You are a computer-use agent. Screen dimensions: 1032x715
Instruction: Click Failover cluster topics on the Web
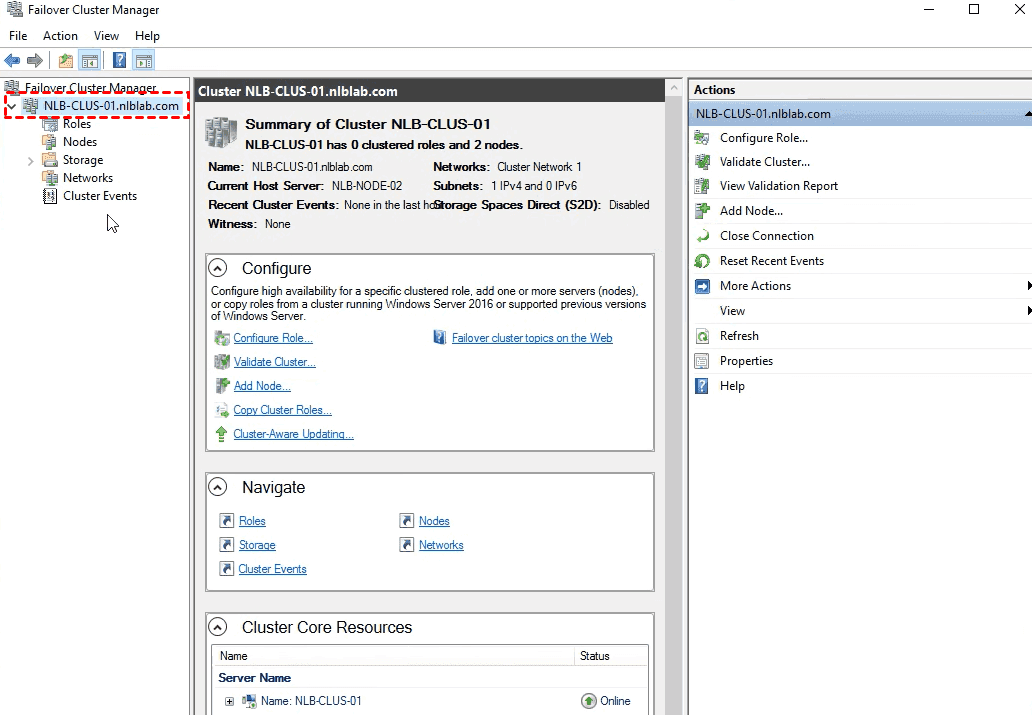click(x=531, y=338)
